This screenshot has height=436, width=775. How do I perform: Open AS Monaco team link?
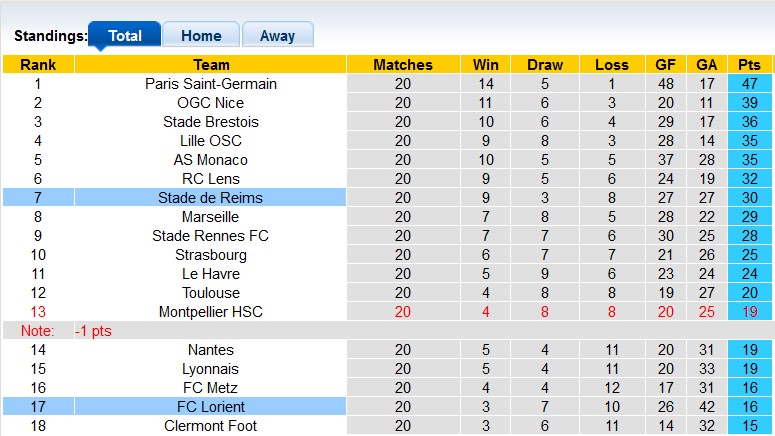pos(211,160)
